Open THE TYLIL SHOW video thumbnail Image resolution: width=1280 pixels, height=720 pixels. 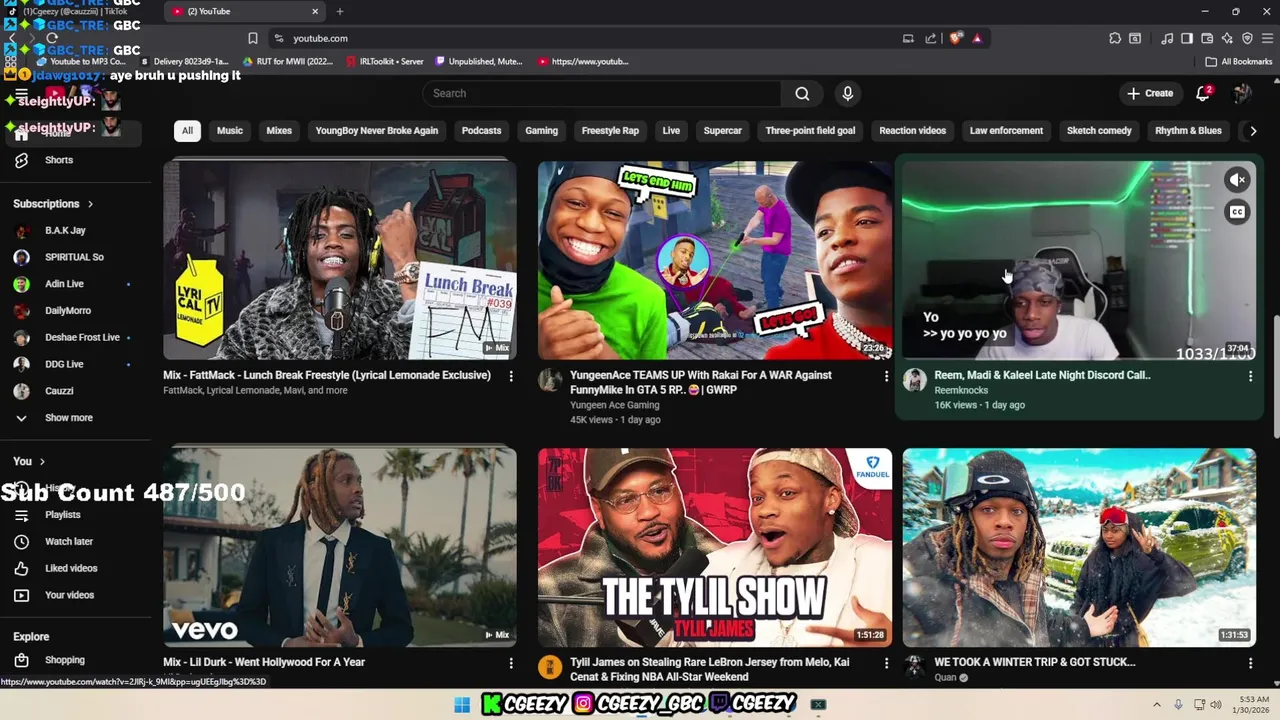pyautogui.click(x=715, y=547)
